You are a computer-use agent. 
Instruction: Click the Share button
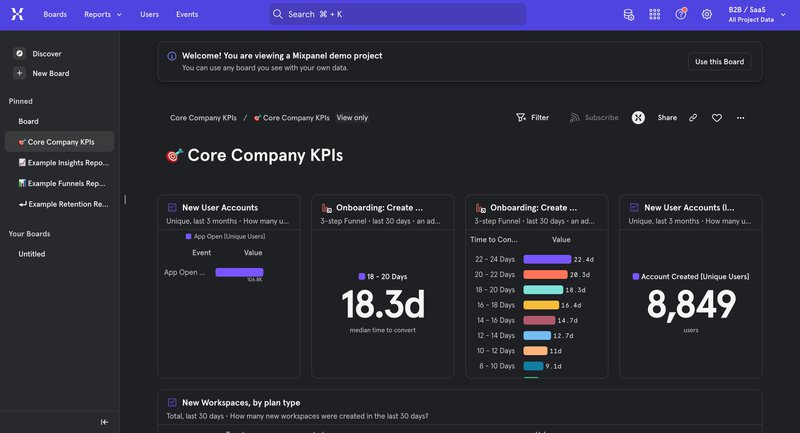pyautogui.click(x=667, y=118)
